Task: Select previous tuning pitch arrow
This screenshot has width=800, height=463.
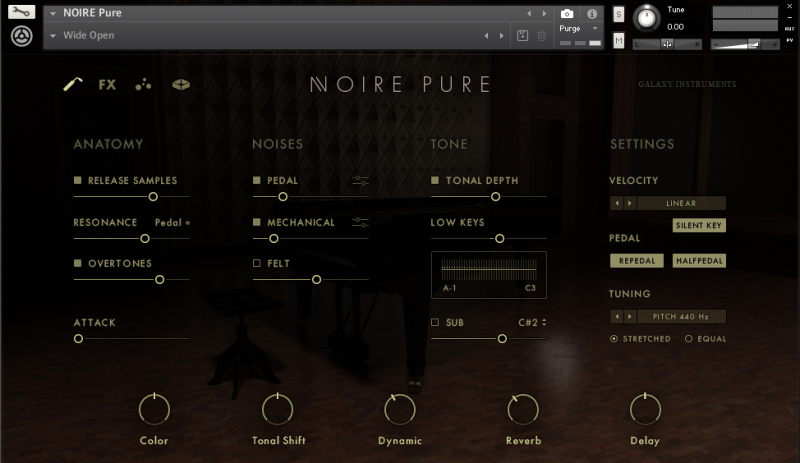Action: (616, 316)
